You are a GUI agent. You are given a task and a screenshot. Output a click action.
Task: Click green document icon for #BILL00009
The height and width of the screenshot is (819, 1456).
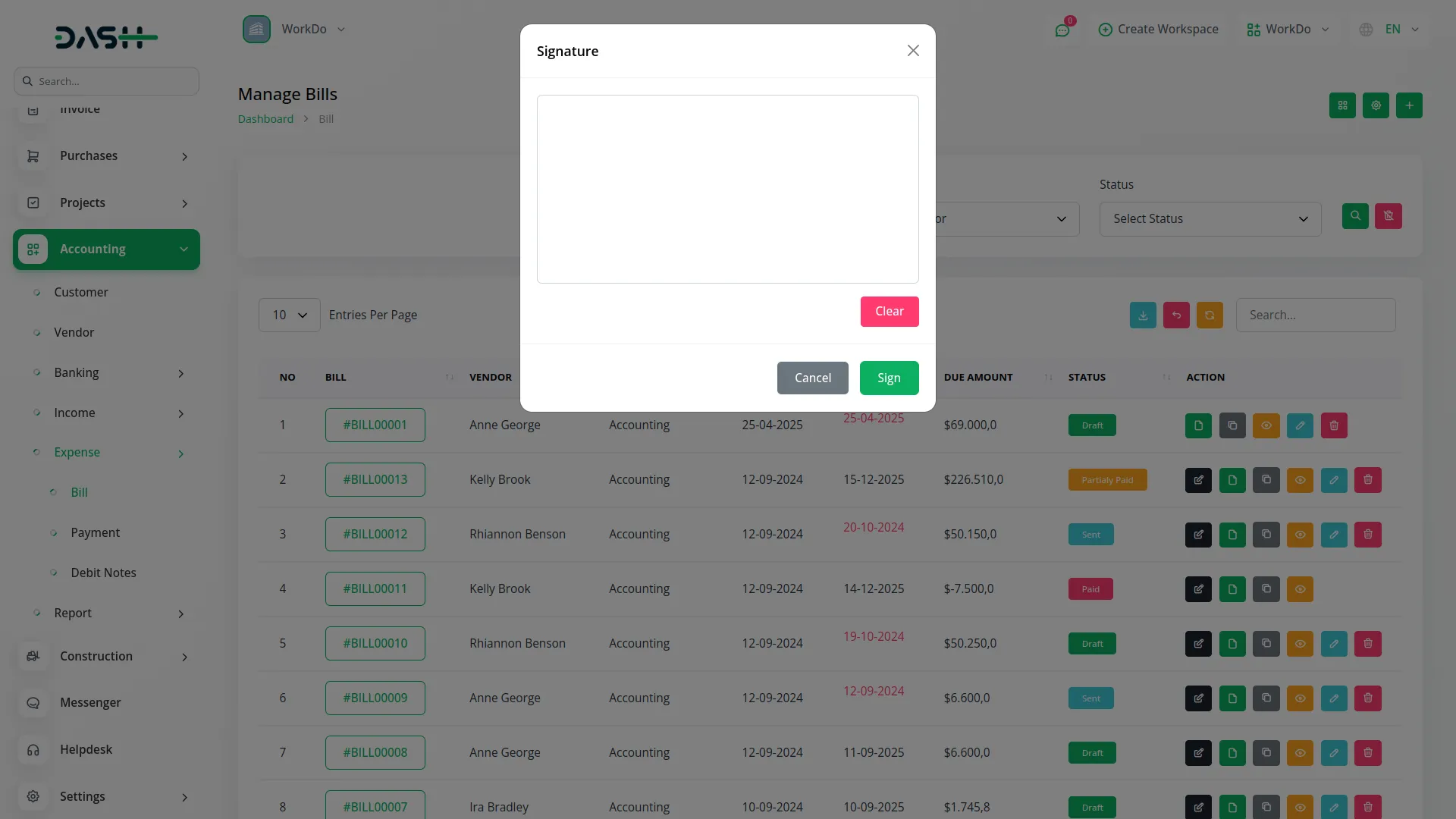pyautogui.click(x=1232, y=698)
